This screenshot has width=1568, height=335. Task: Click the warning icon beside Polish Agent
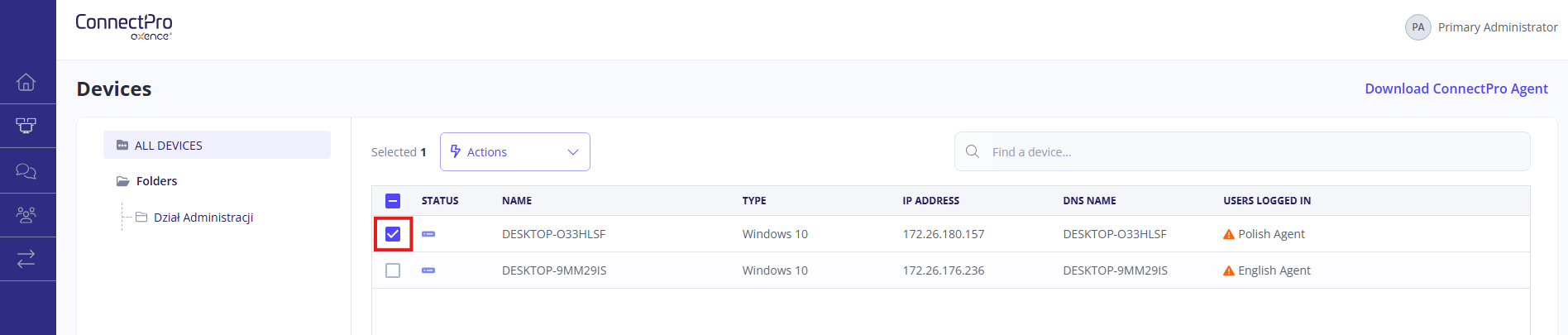pos(1229,234)
